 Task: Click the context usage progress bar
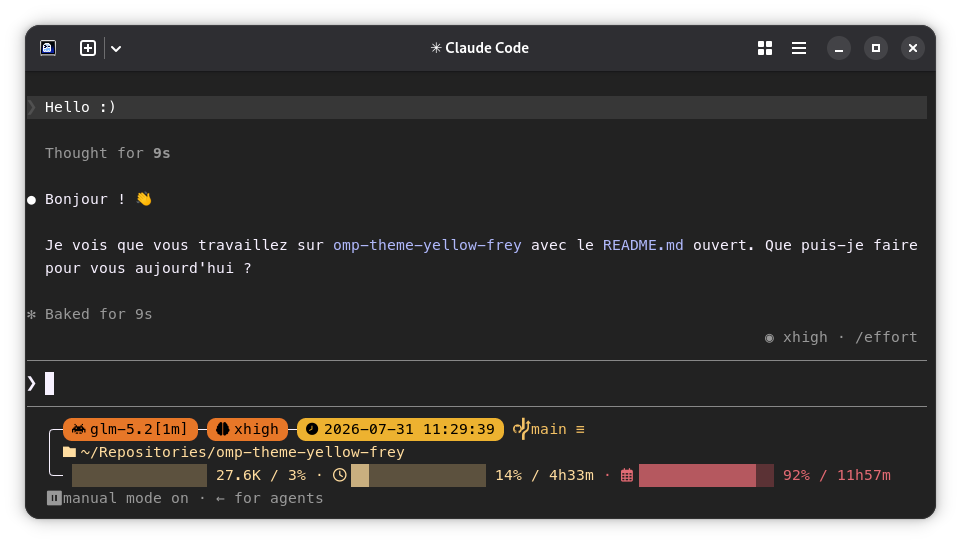(139, 475)
